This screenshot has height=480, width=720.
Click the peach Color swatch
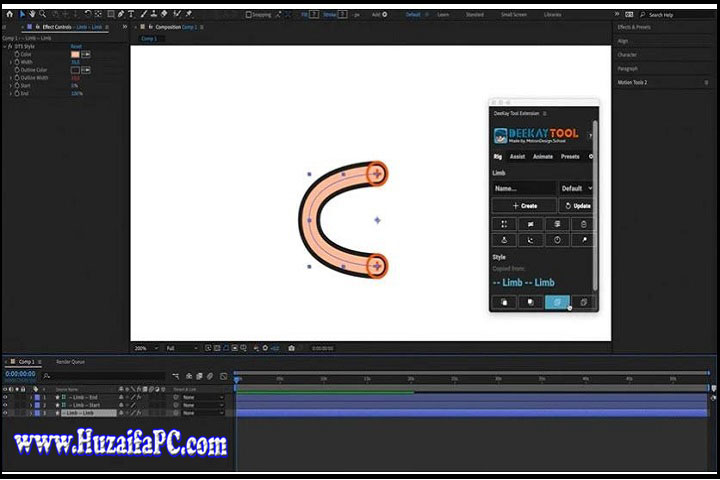[x=75, y=54]
